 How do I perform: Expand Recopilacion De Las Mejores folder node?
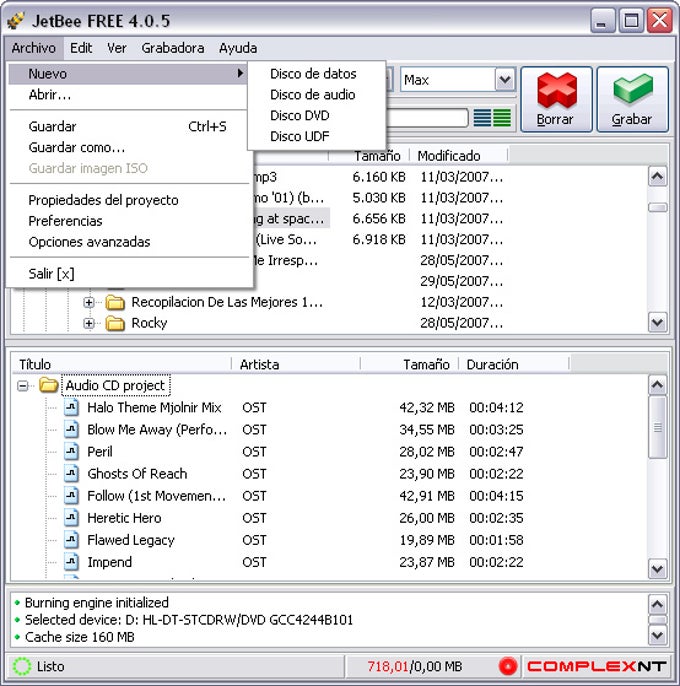[89, 302]
